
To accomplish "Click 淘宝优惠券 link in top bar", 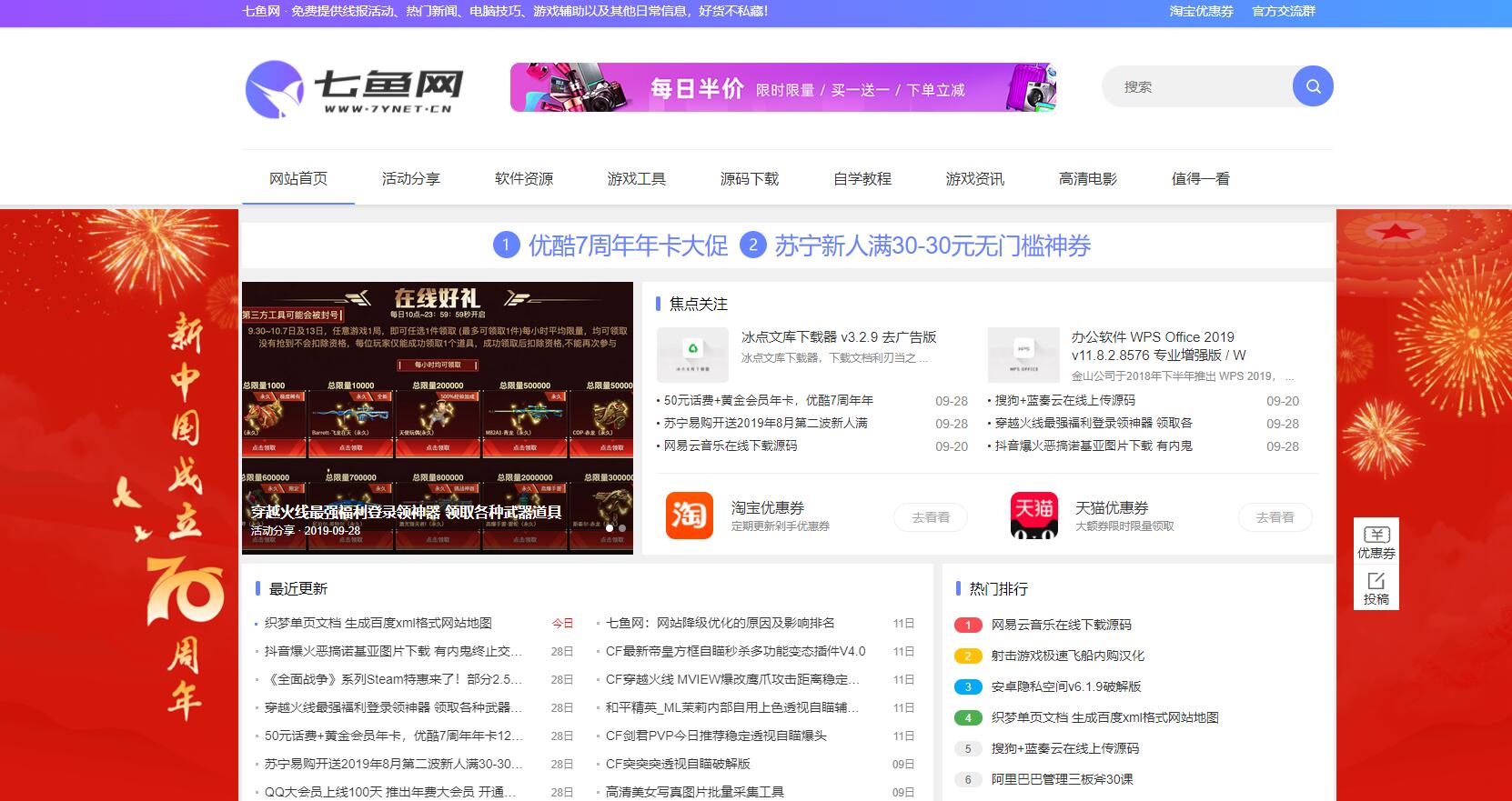I will click(x=1201, y=11).
